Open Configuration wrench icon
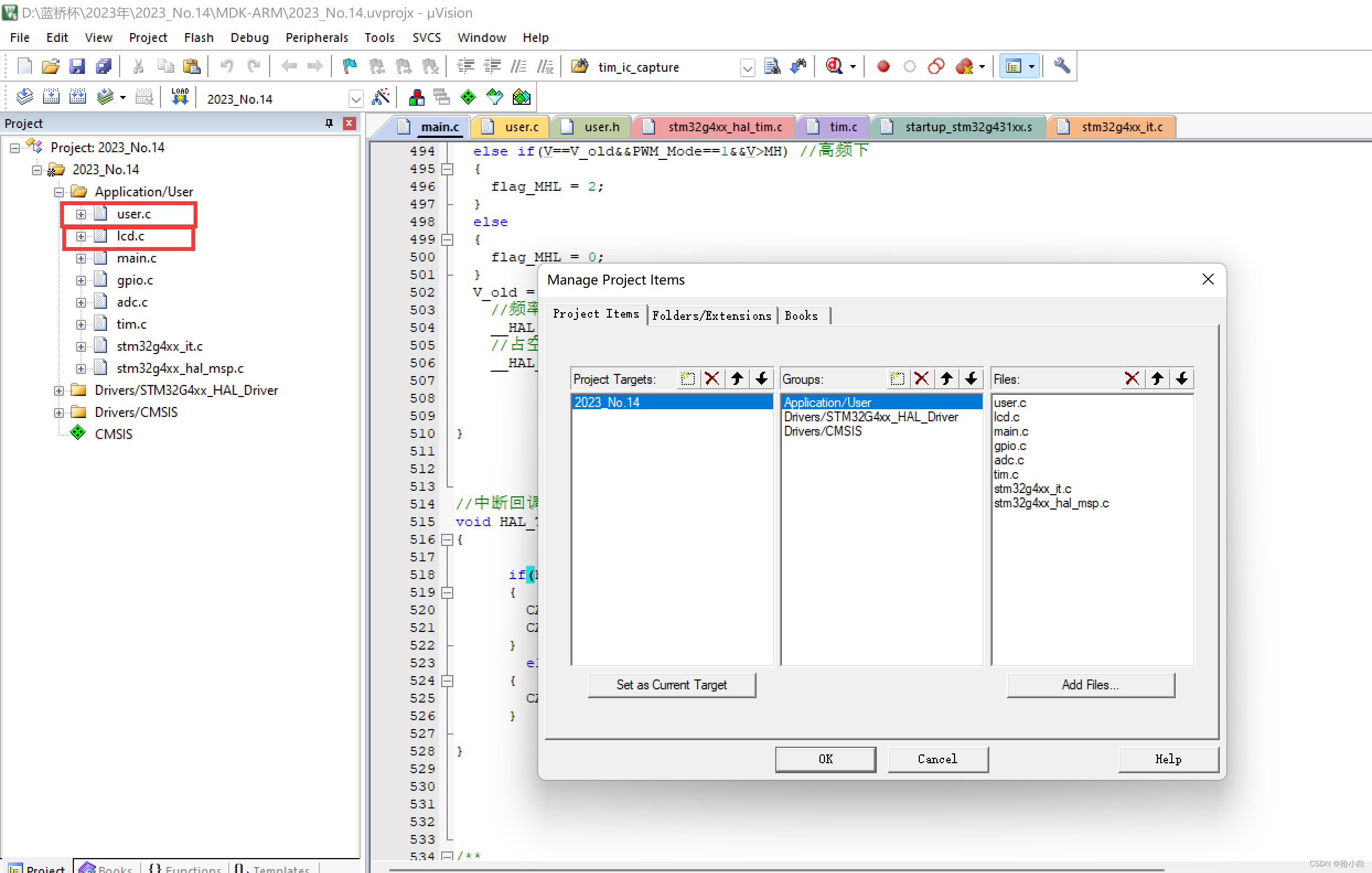This screenshot has height=873, width=1372. (x=1062, y=67)
